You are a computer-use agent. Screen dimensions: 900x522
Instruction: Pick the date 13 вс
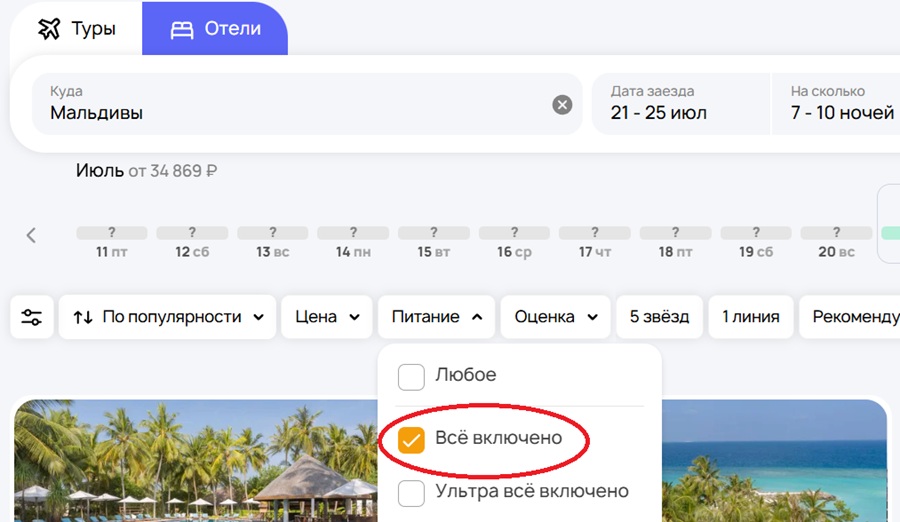coord(273,242)
